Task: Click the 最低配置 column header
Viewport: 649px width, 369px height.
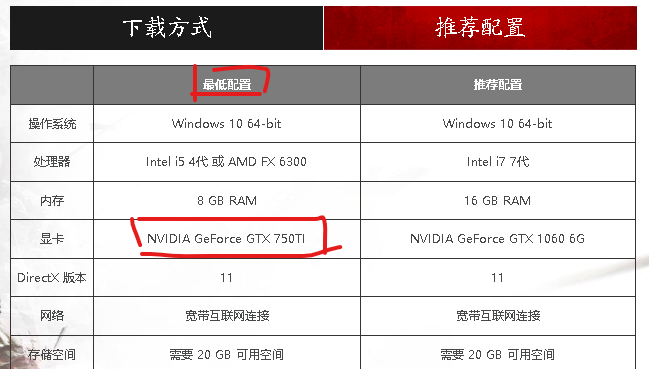Action: coord(227,85)
